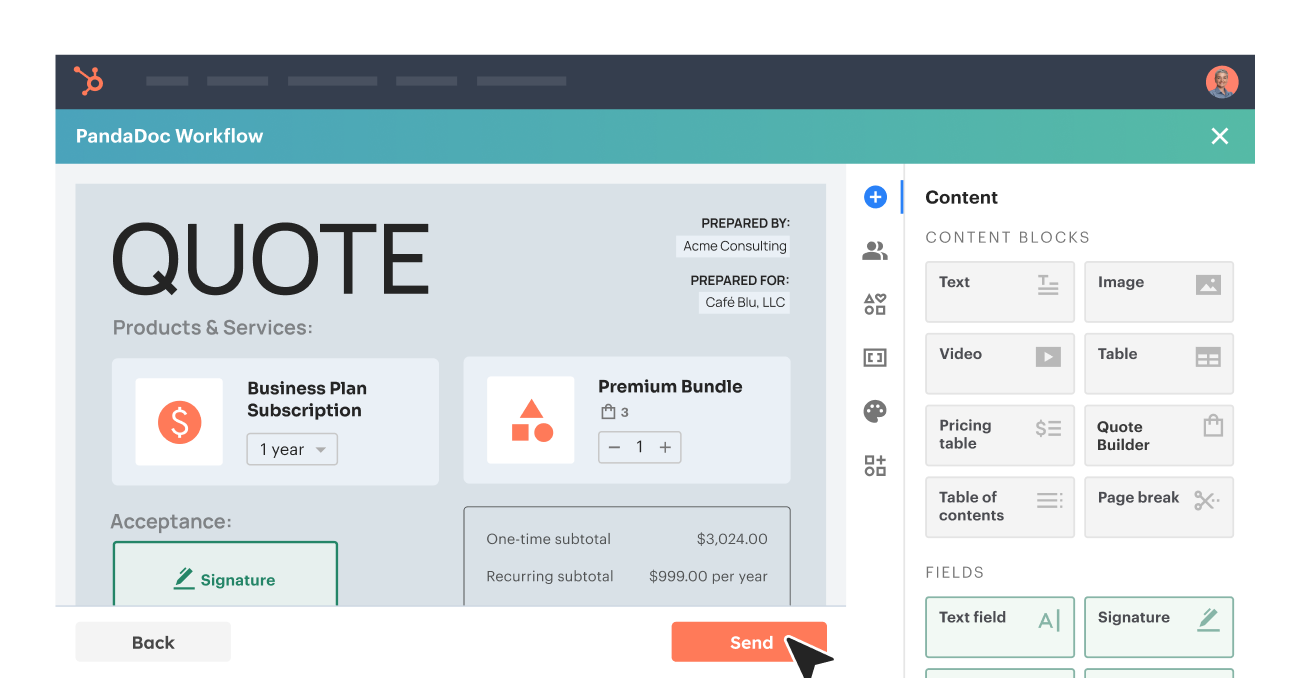
Task: Add a Pricing table block
Action: tap(1000, 435)
